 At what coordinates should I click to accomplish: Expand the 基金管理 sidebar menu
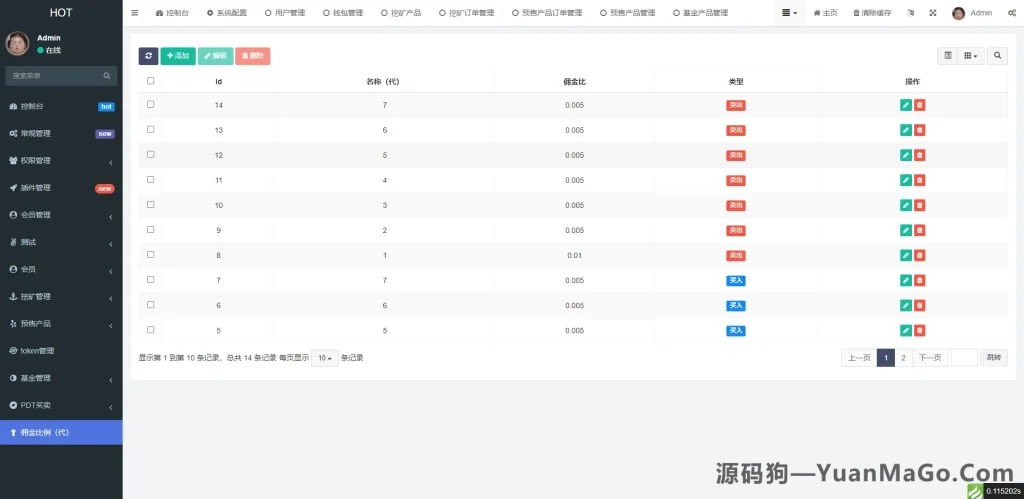click(61, 378)
